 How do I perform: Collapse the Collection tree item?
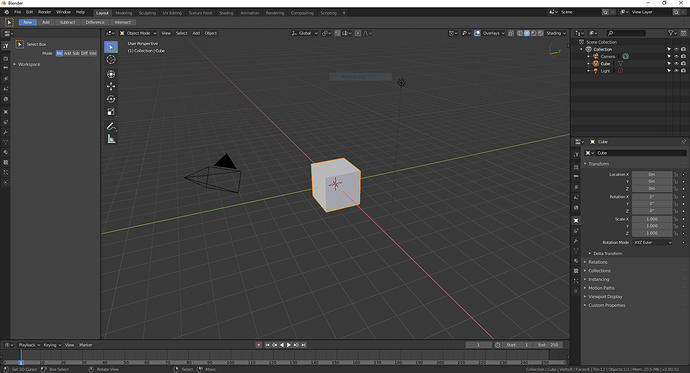pos(581,49)
